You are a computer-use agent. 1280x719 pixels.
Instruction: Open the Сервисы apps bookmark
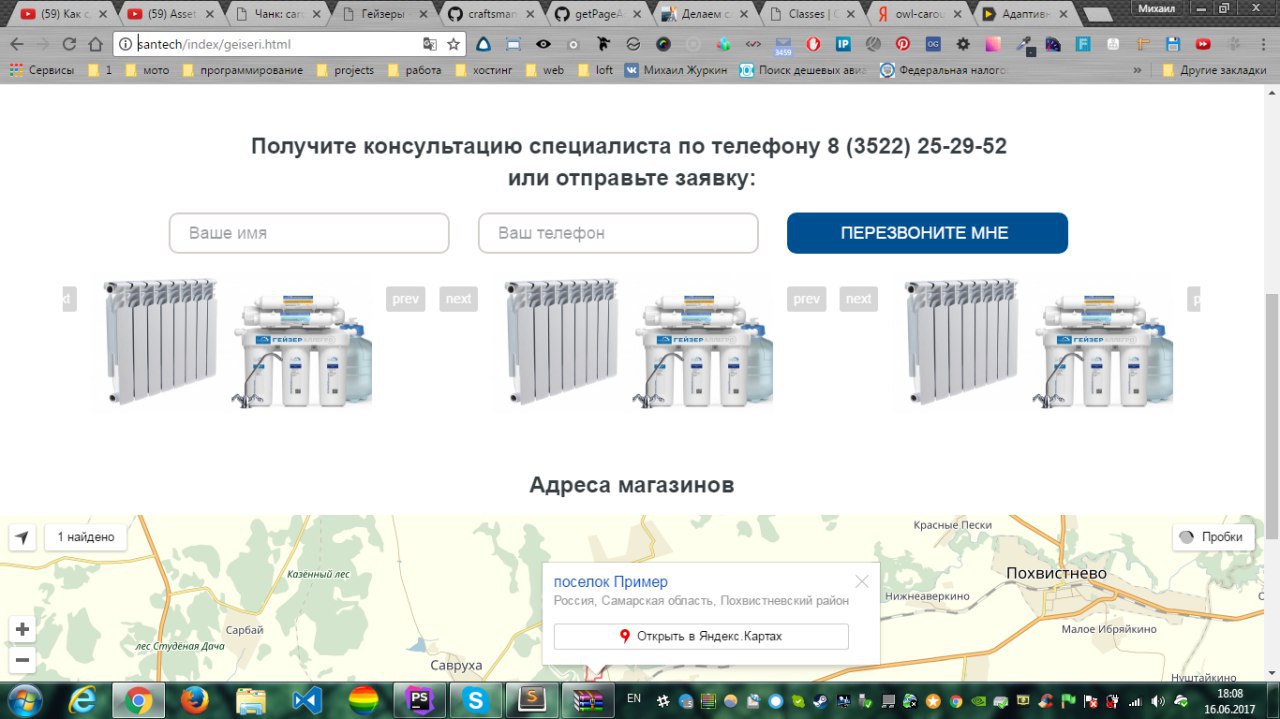click(42, 70)
